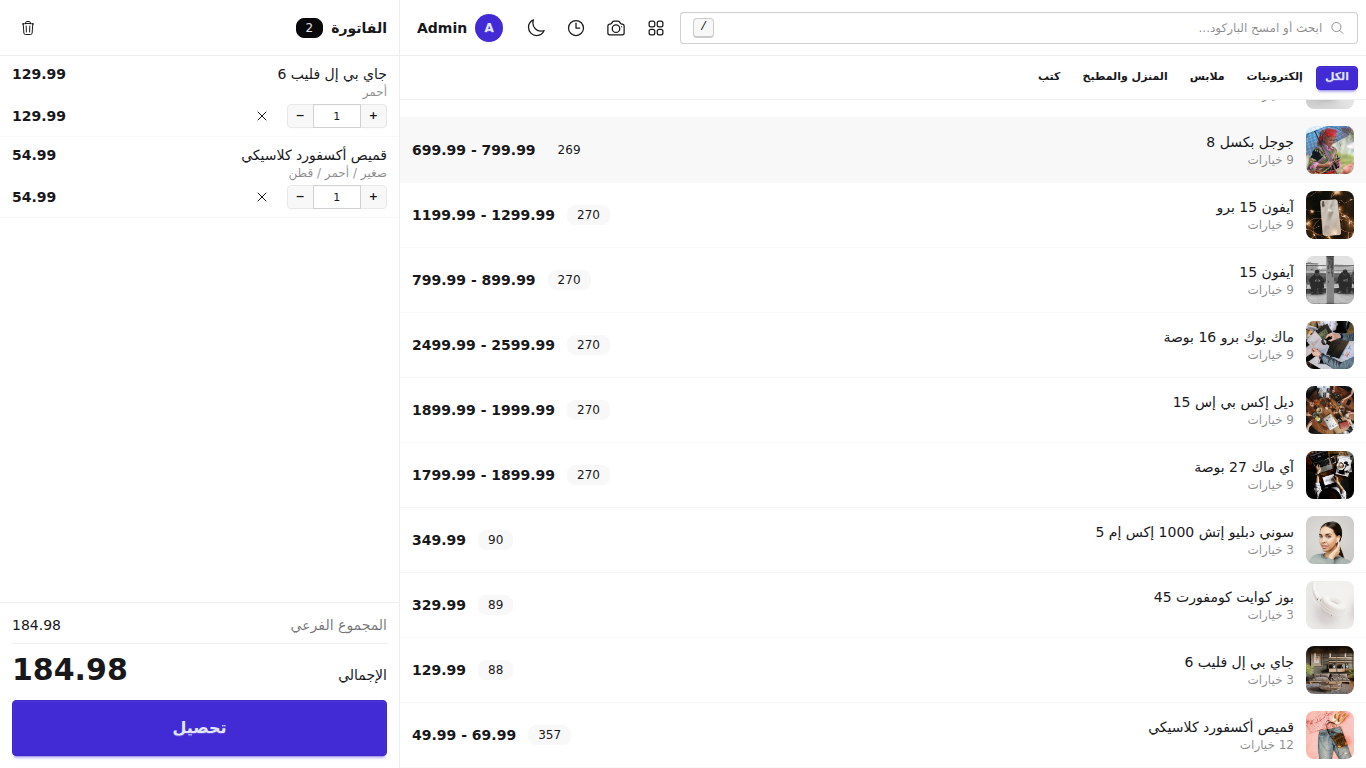The width and height of the screenshot is (1366, 768).
Task: Open ديل إكس بي إس 15 thumbnail
Action: pos(1330,410)
